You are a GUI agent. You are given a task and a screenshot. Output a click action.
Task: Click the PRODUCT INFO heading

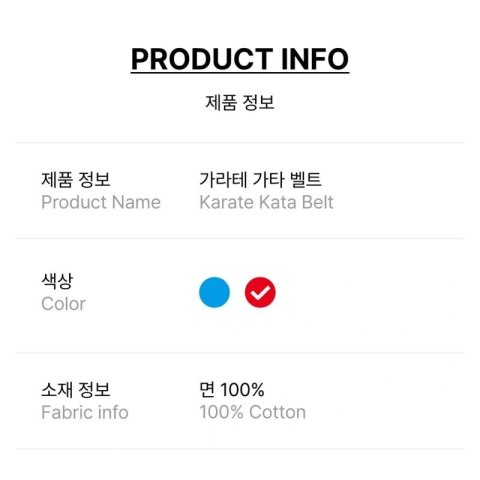[240, 59]
